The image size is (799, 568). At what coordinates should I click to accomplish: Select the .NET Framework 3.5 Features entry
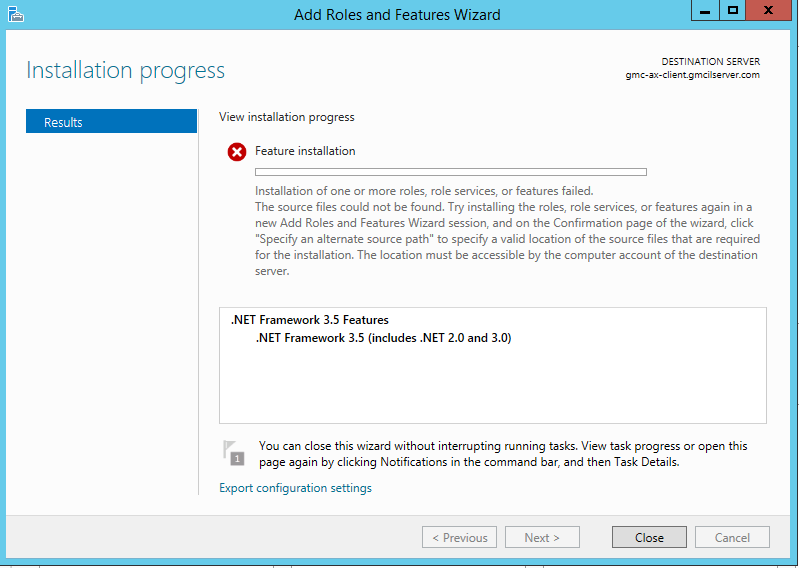tap(309, 320)
